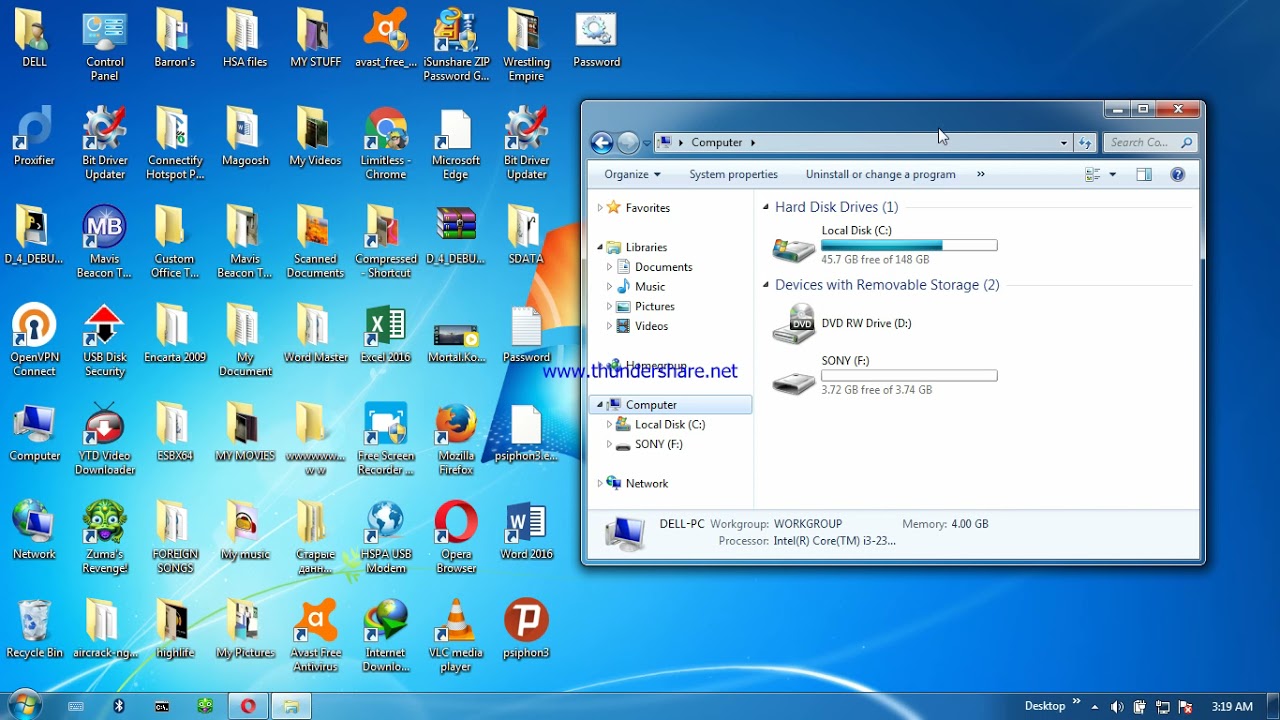
Task: Select the Connectify Hotspot desktop shortcut
Action: (175, 144)
